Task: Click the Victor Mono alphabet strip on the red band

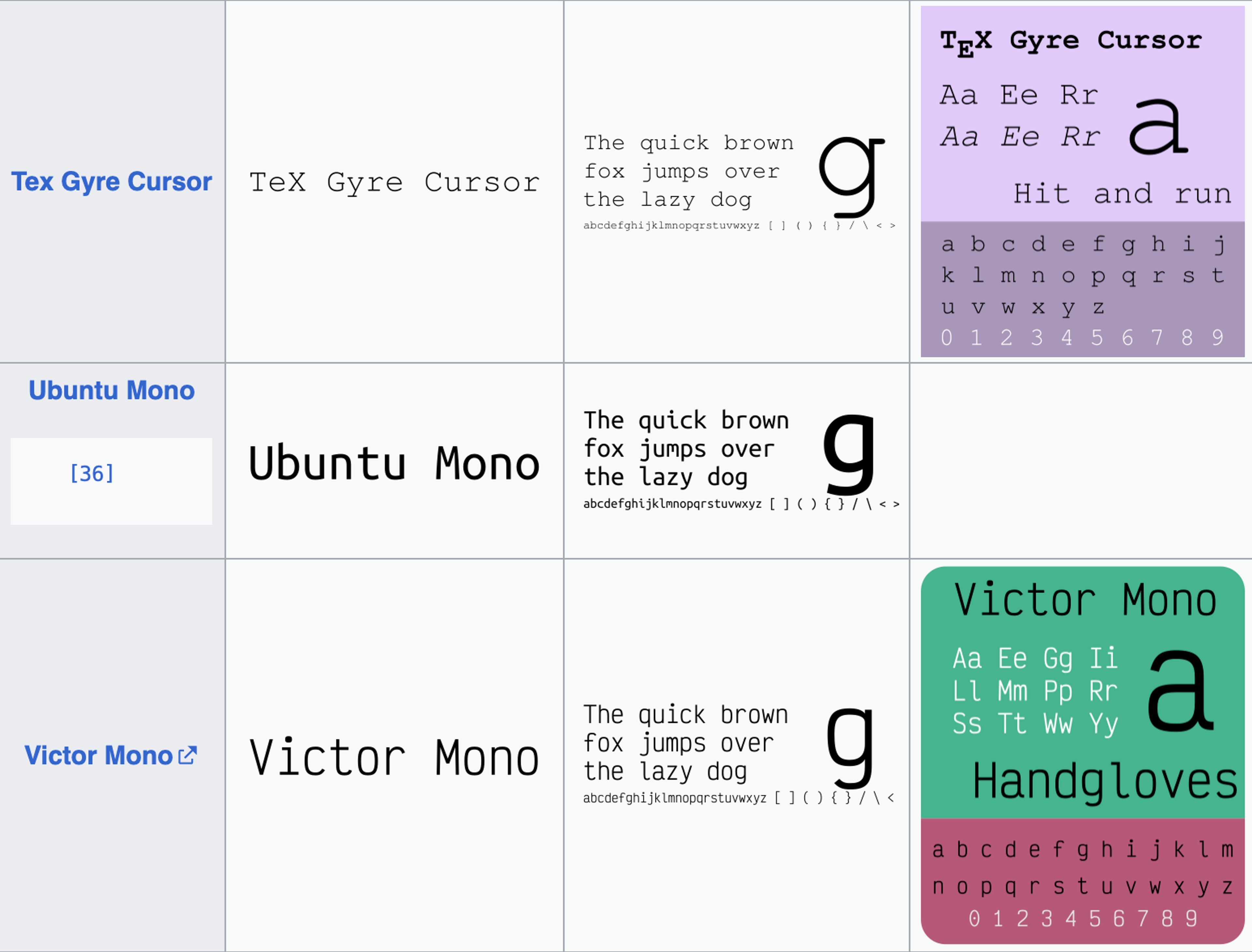Action: point(1082,868)
